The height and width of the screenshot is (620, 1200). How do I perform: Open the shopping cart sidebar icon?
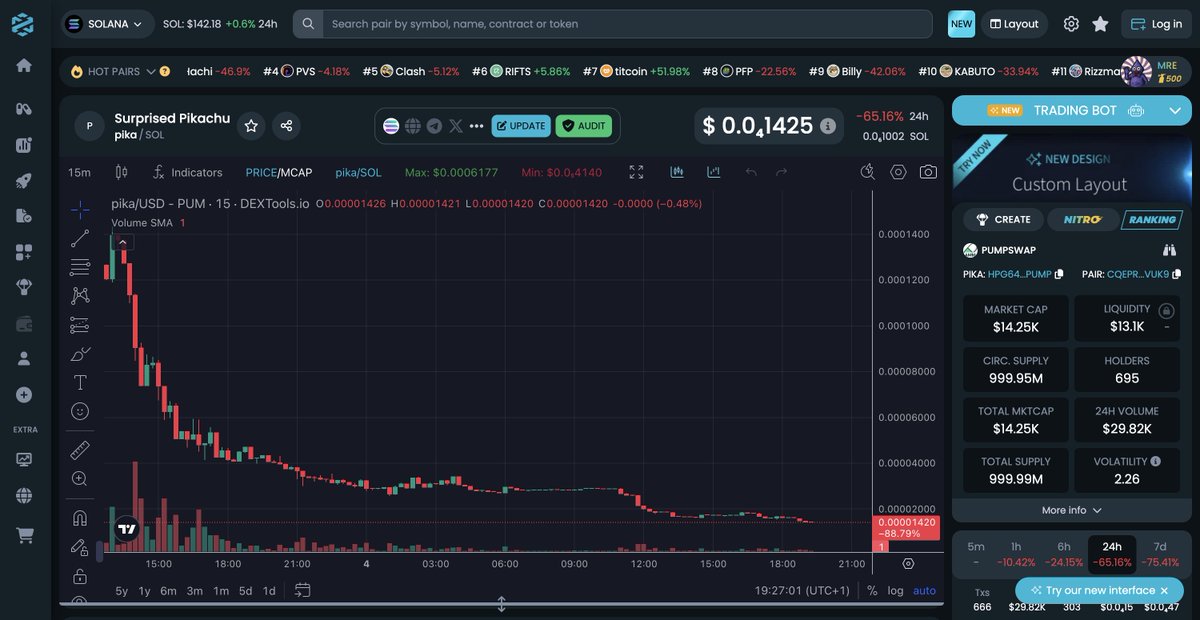(x=23, y=535)
